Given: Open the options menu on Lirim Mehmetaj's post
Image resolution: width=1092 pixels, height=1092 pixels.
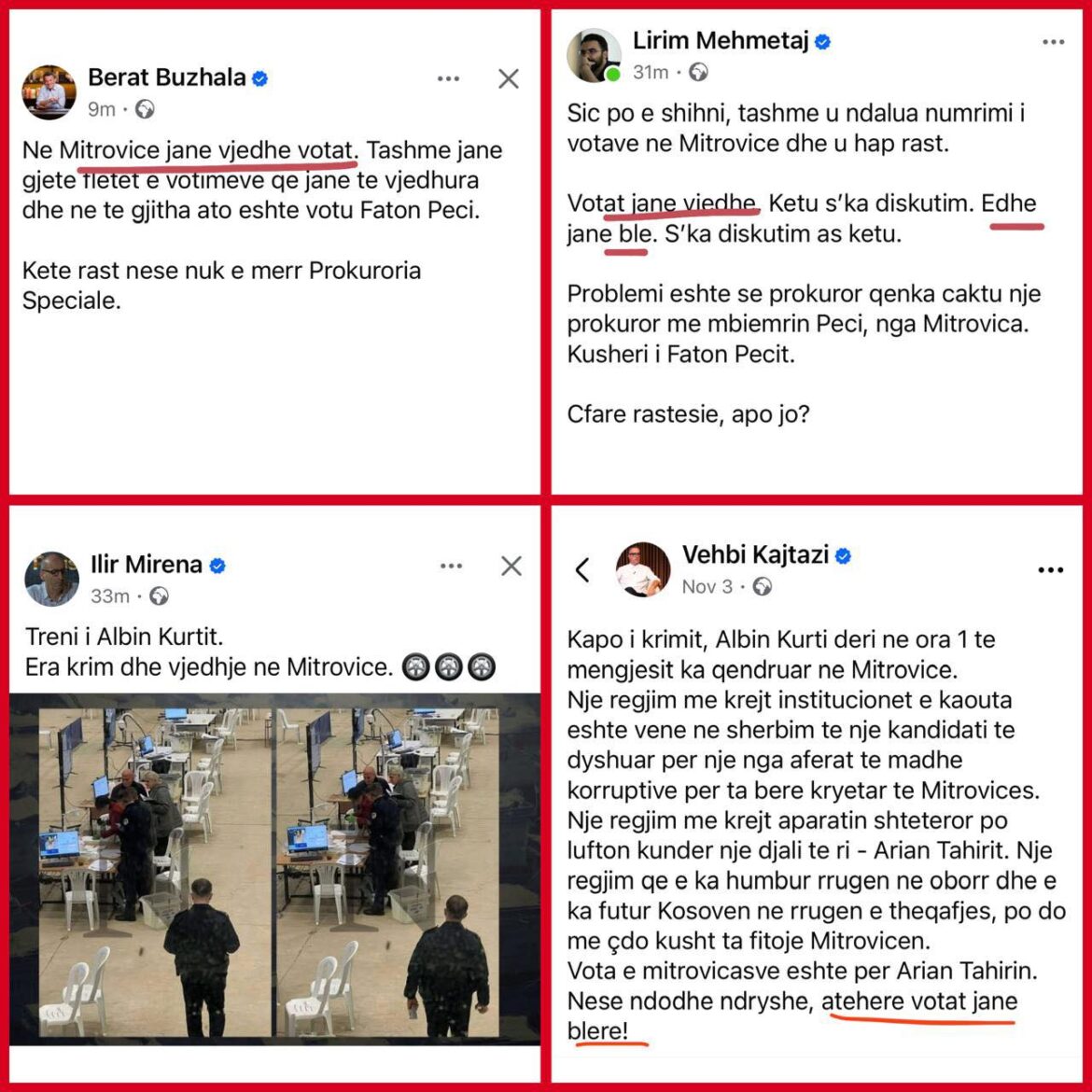Looking at the screenshot, I should click(1053, 42).
